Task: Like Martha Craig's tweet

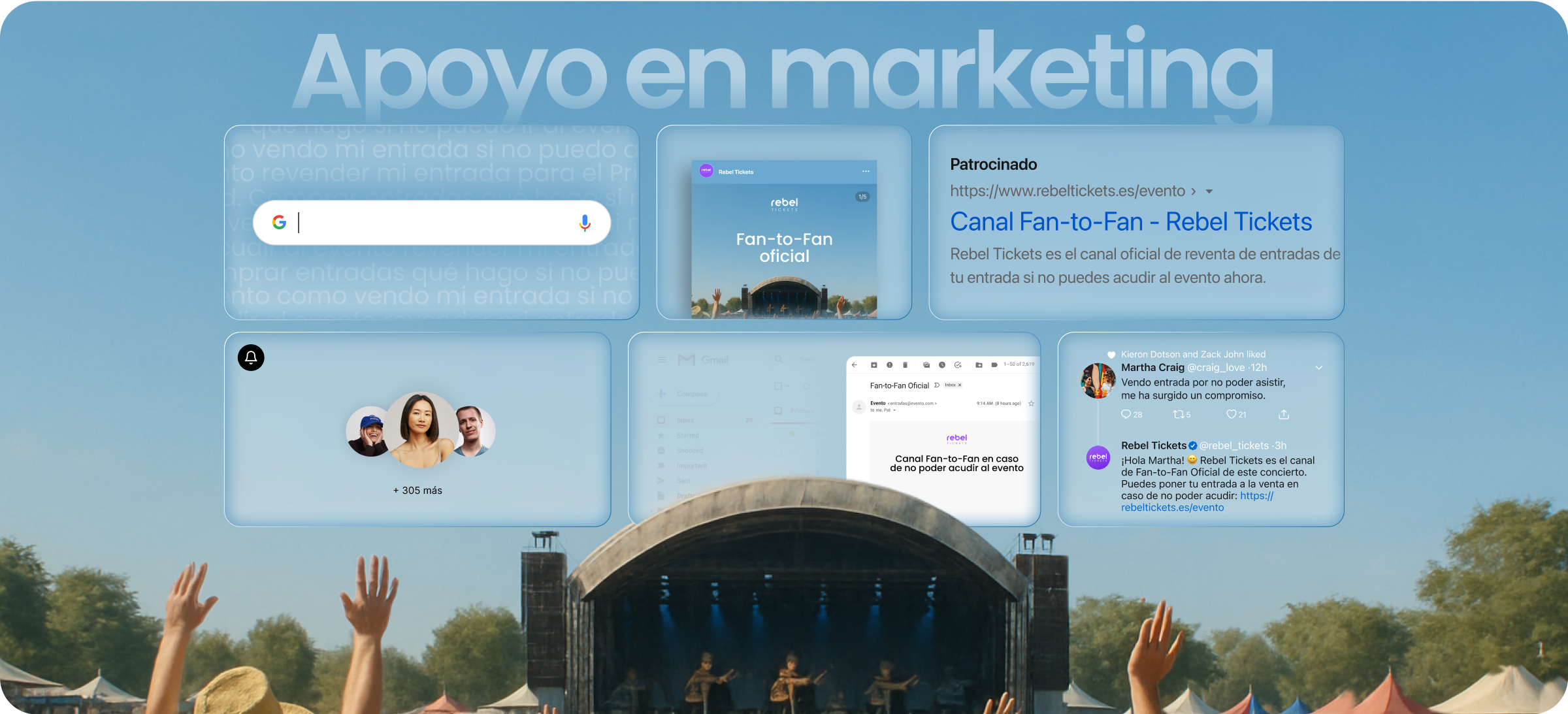Action: 1231,414
